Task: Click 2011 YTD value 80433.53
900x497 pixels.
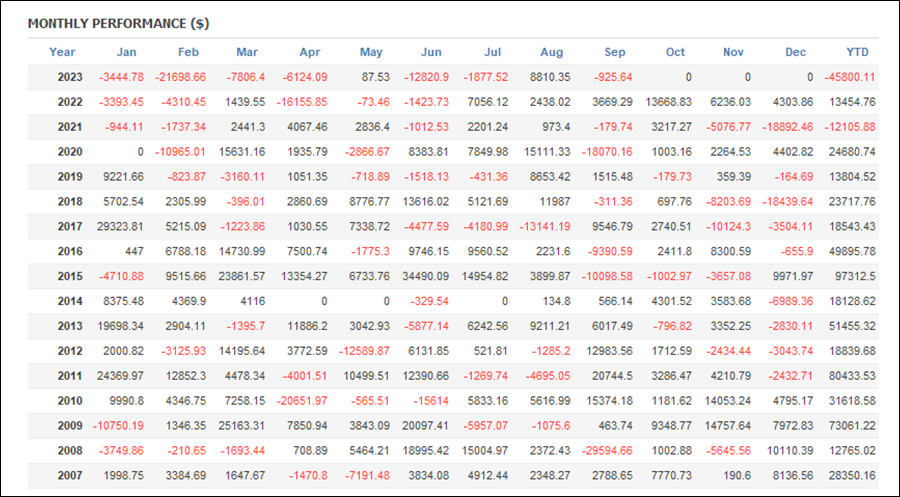Action: tap(852, 376)
